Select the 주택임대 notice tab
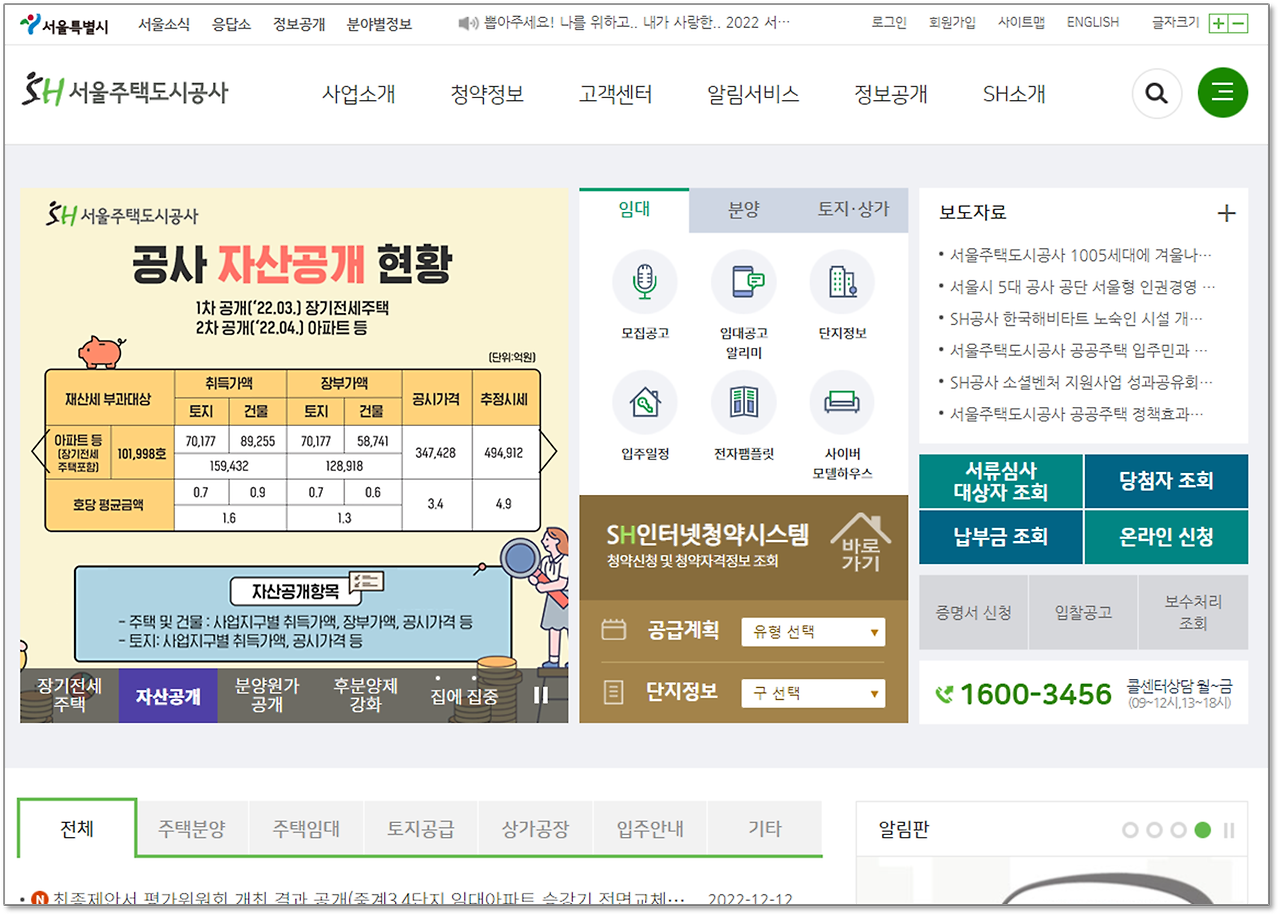 tap(306, 829)
